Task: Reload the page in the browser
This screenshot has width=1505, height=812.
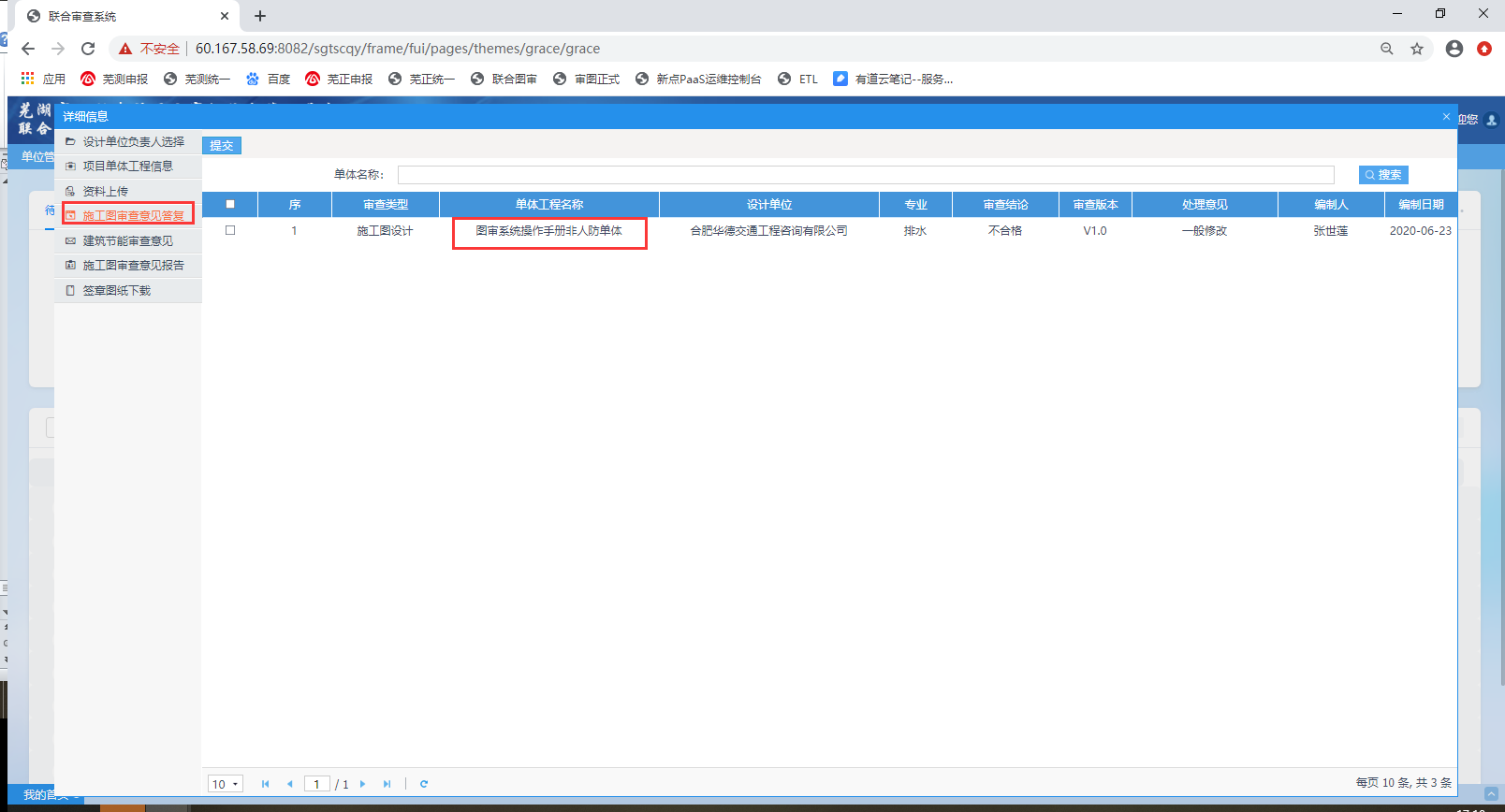Action: [x=88, y=49]
